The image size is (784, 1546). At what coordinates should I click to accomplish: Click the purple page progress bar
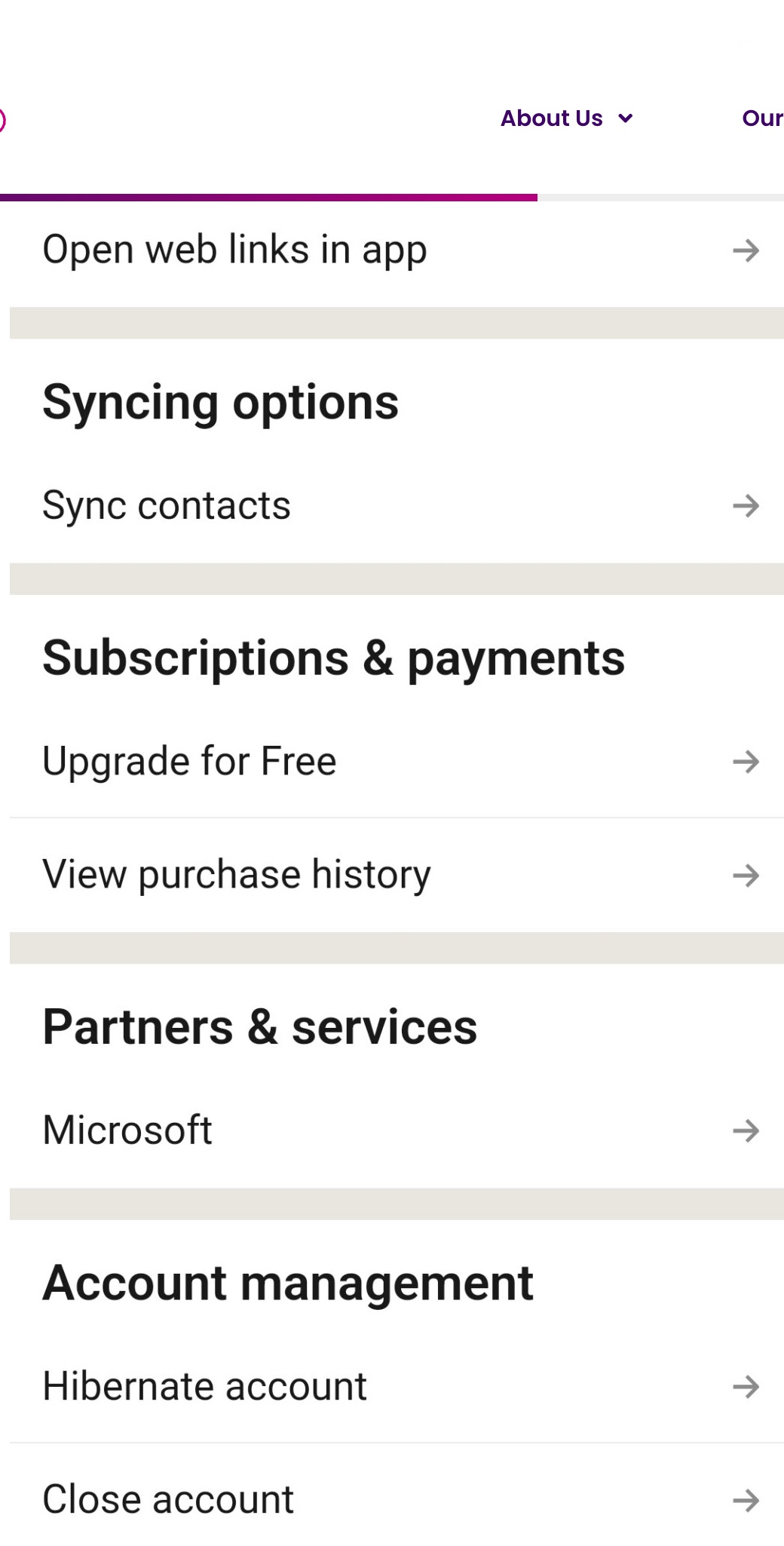click(268, 198)
